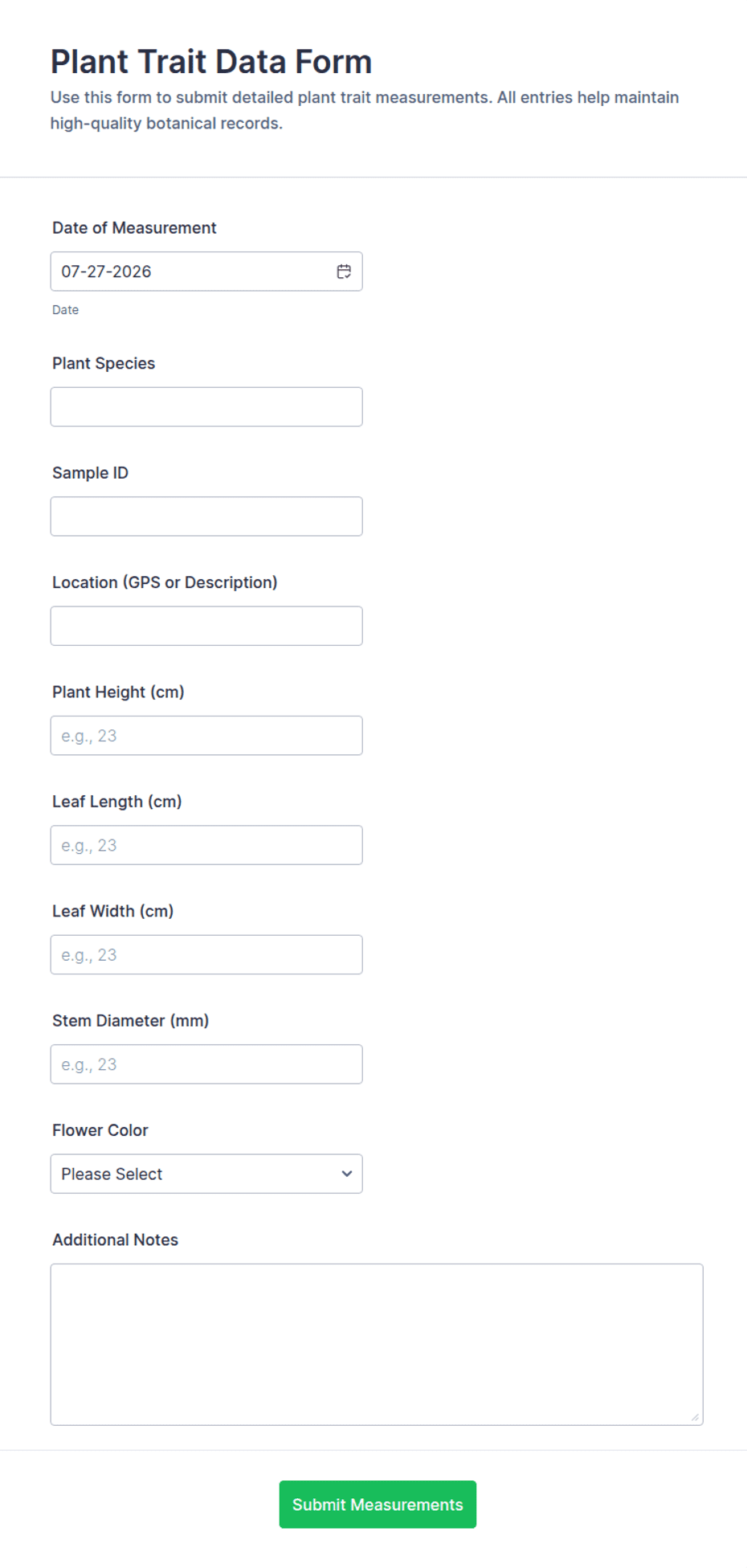Click the Additional Notes label
Image resolution: width=747 pixels, height=1568 pixels.
tap(116, 1239)
